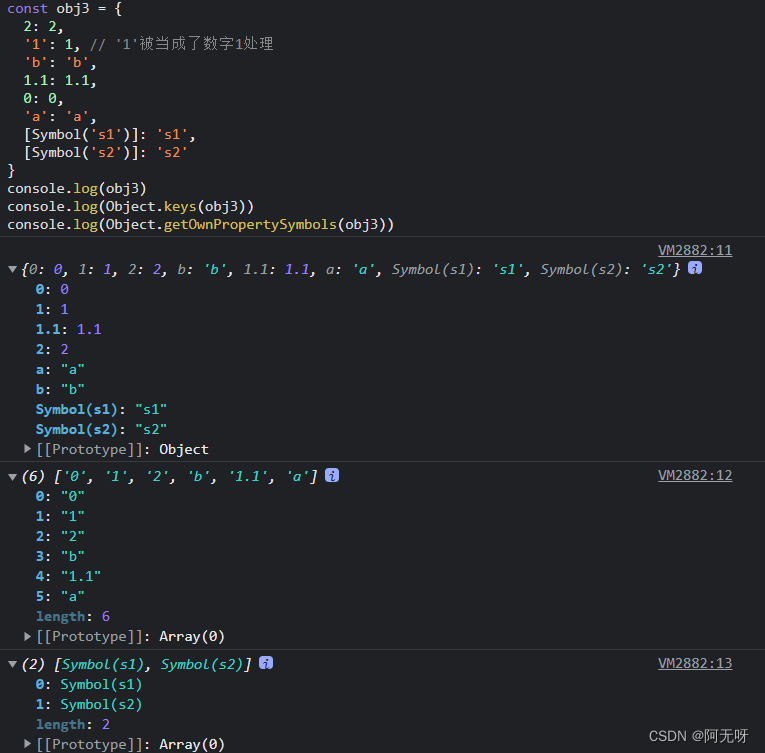Collapse the (6) keys array output
Screen dimensions: 765x753
(x=12, y=477)
